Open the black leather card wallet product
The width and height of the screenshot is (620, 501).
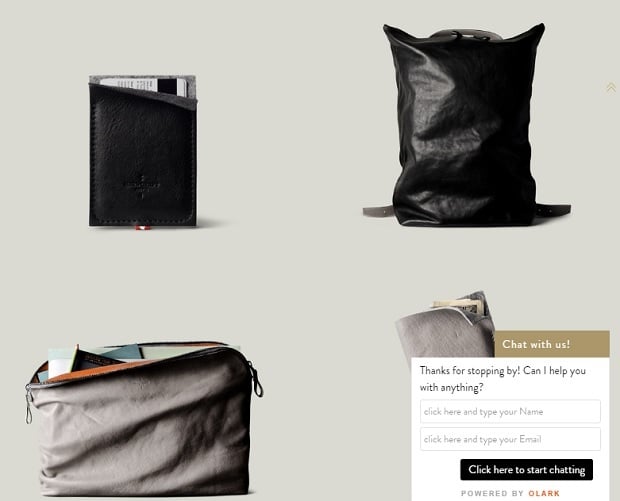pos(143,152)
